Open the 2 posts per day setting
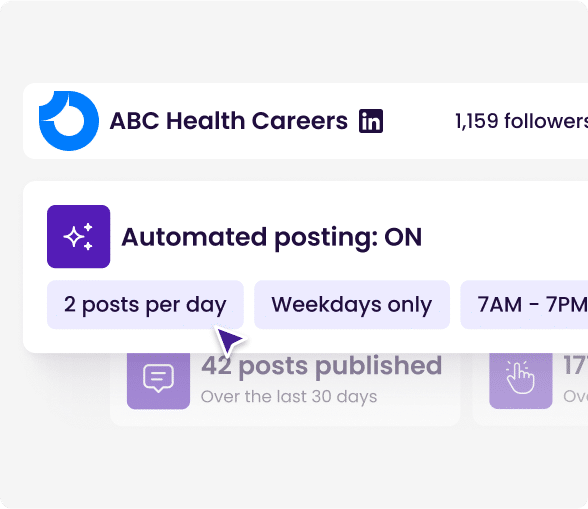The image size is (588, 509). 145,305
